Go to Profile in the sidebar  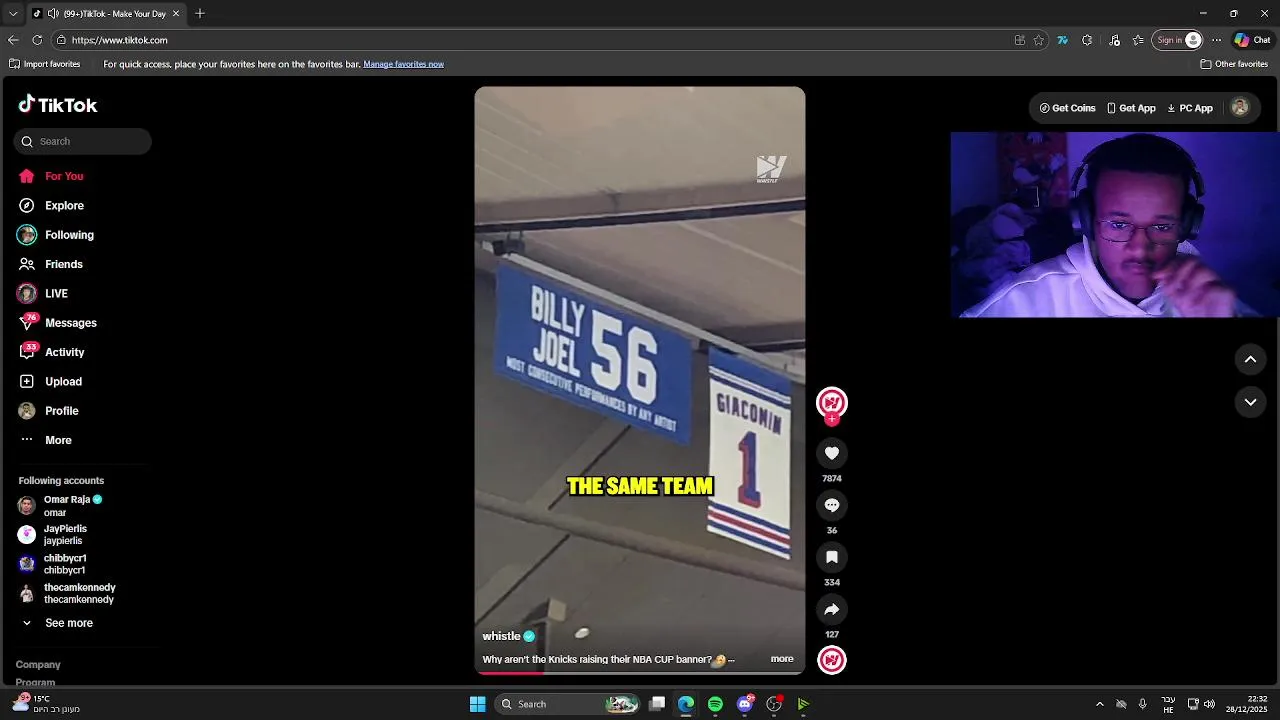coord(48,411)
